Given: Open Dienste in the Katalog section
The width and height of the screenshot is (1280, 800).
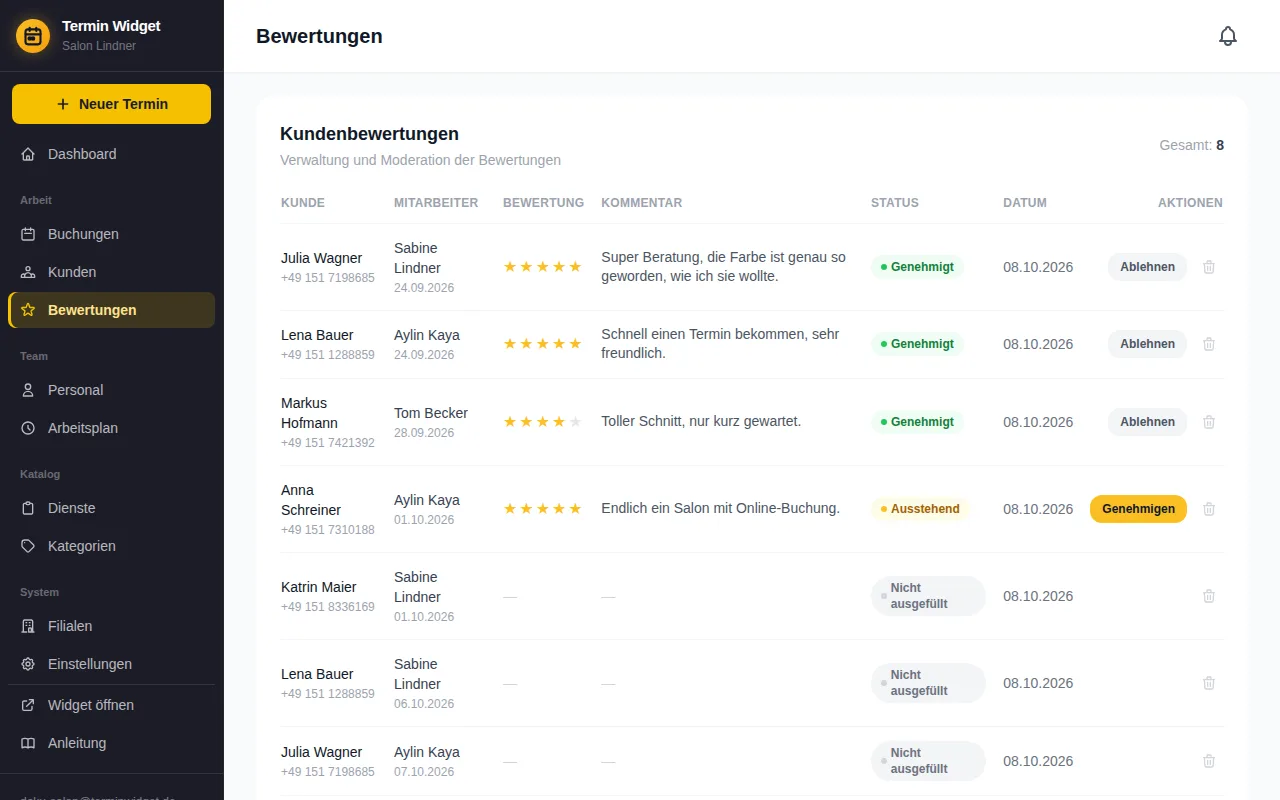Looking at the screenshot, I should point(111,508).
